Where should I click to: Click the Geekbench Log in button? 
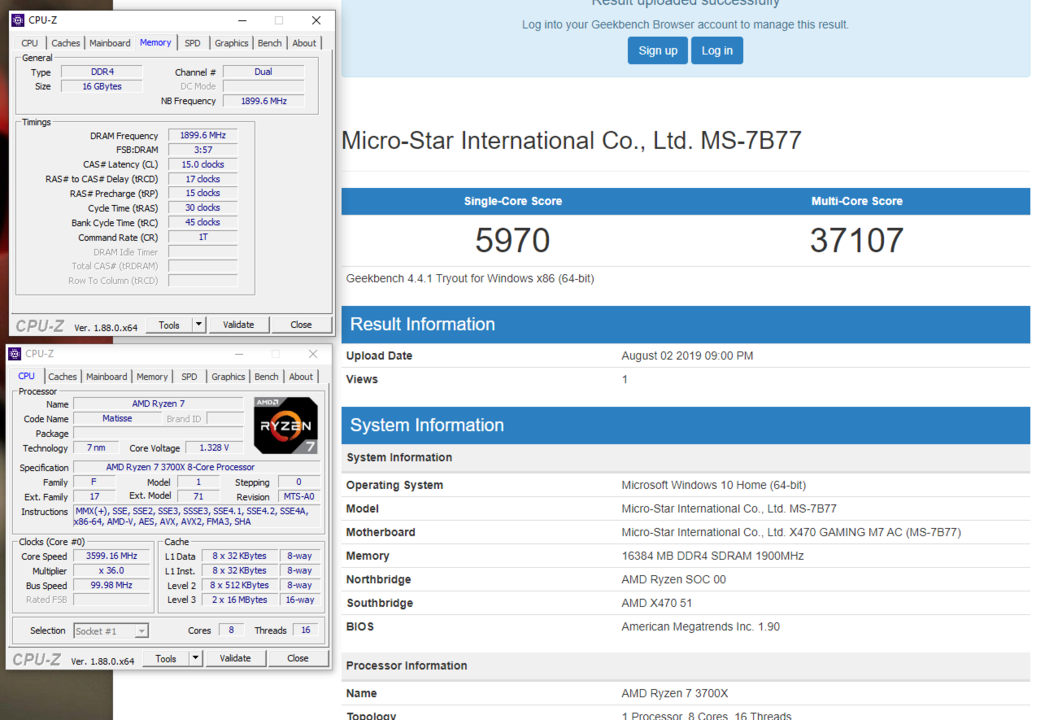click(717, 51)
